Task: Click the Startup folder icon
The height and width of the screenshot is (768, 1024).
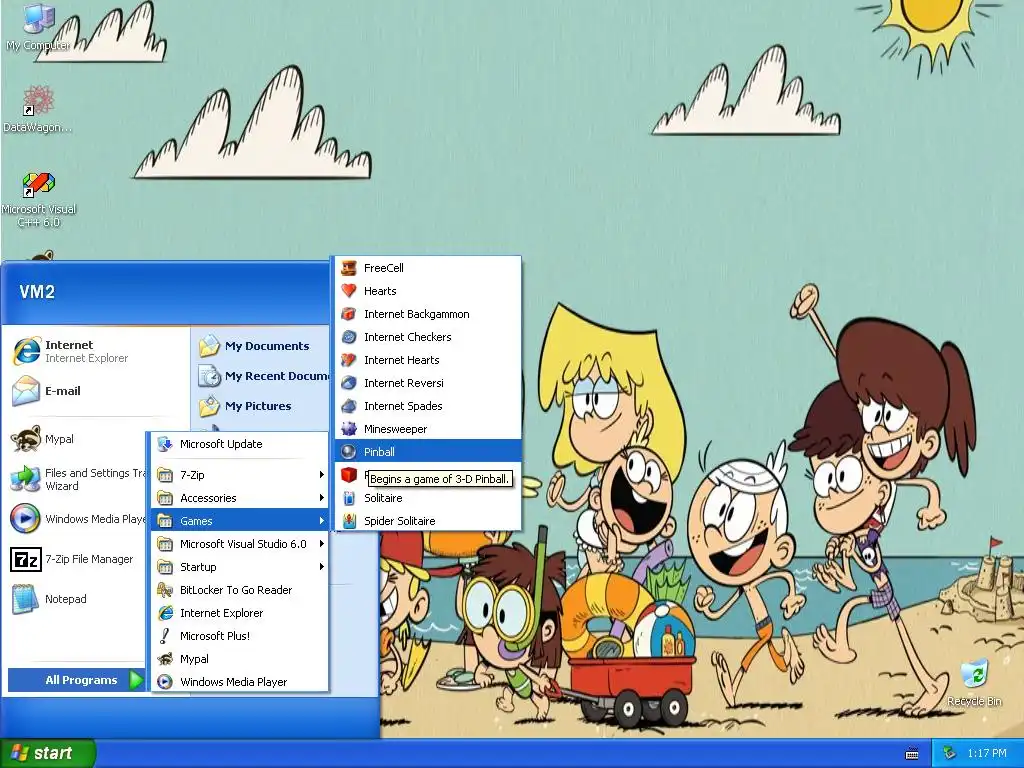Action: coord(166,567)
